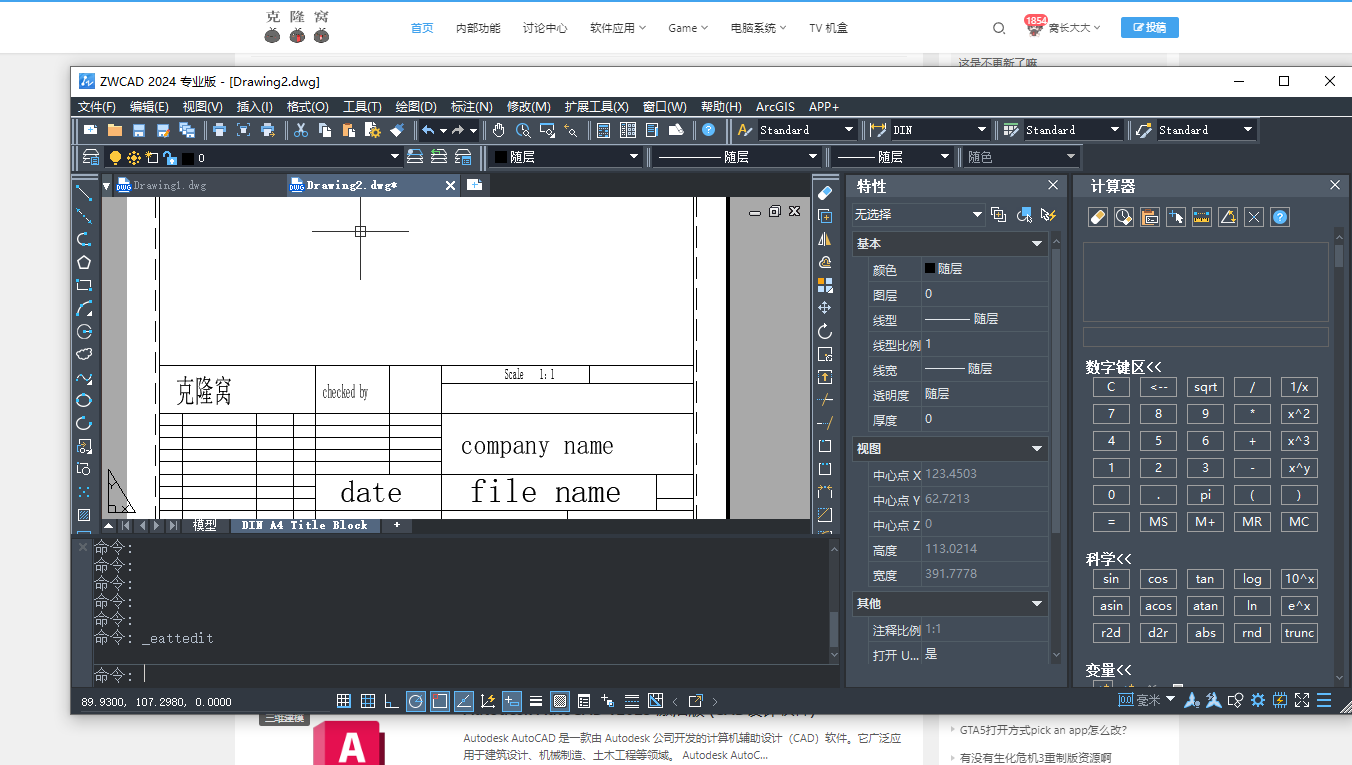Click the settings gear icon in status bar

1258,700
